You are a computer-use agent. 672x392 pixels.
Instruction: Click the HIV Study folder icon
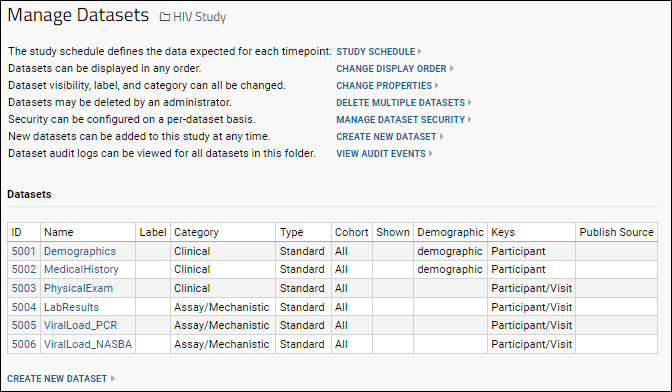(x=165, y=17)
